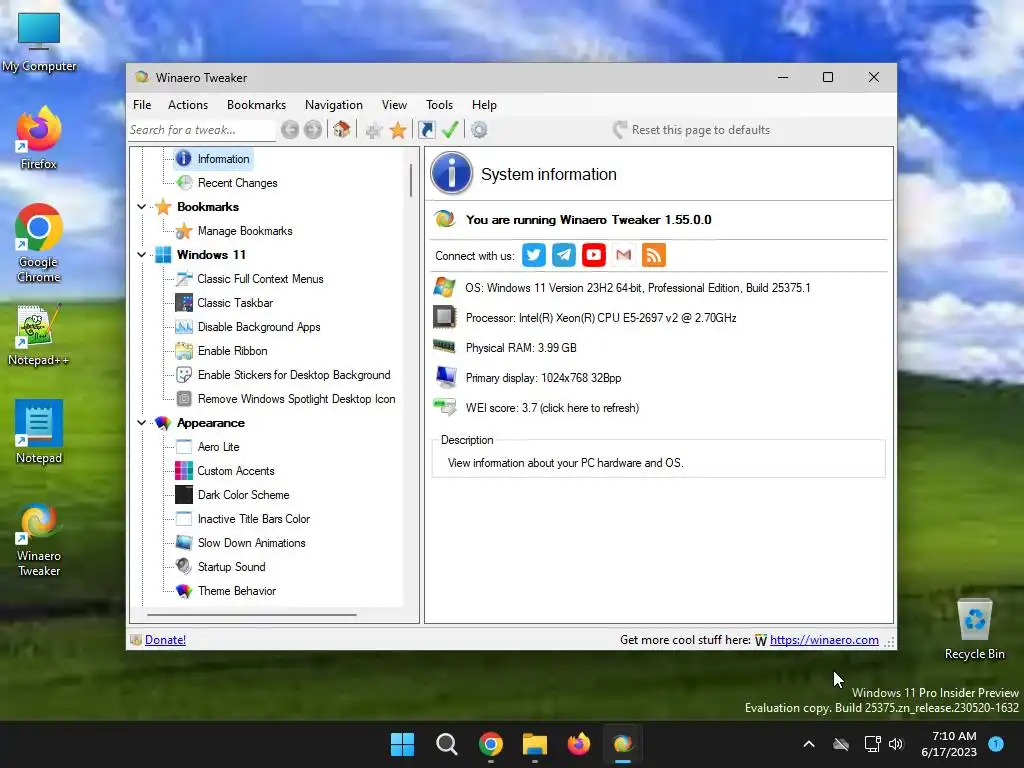
Task: Go forward with the toolbar forward arrow
Action: pos(313,130)
